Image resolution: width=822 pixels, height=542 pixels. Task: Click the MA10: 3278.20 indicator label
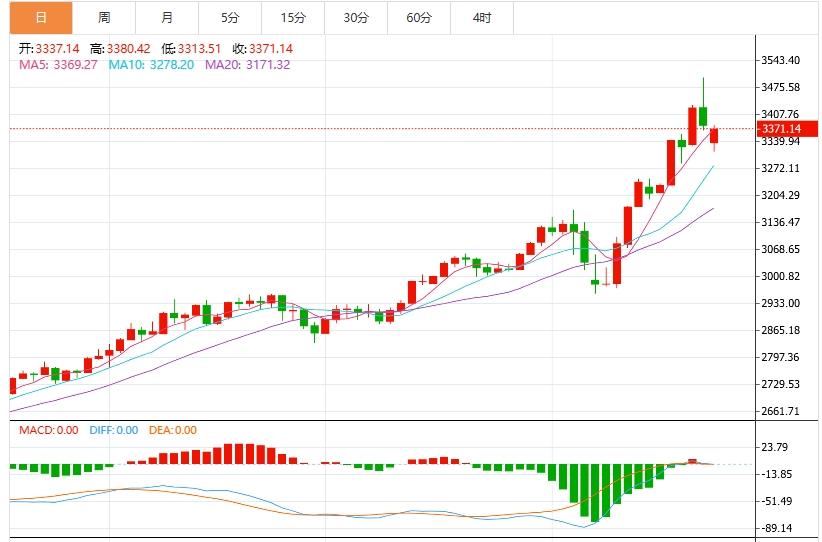point(151,65)
